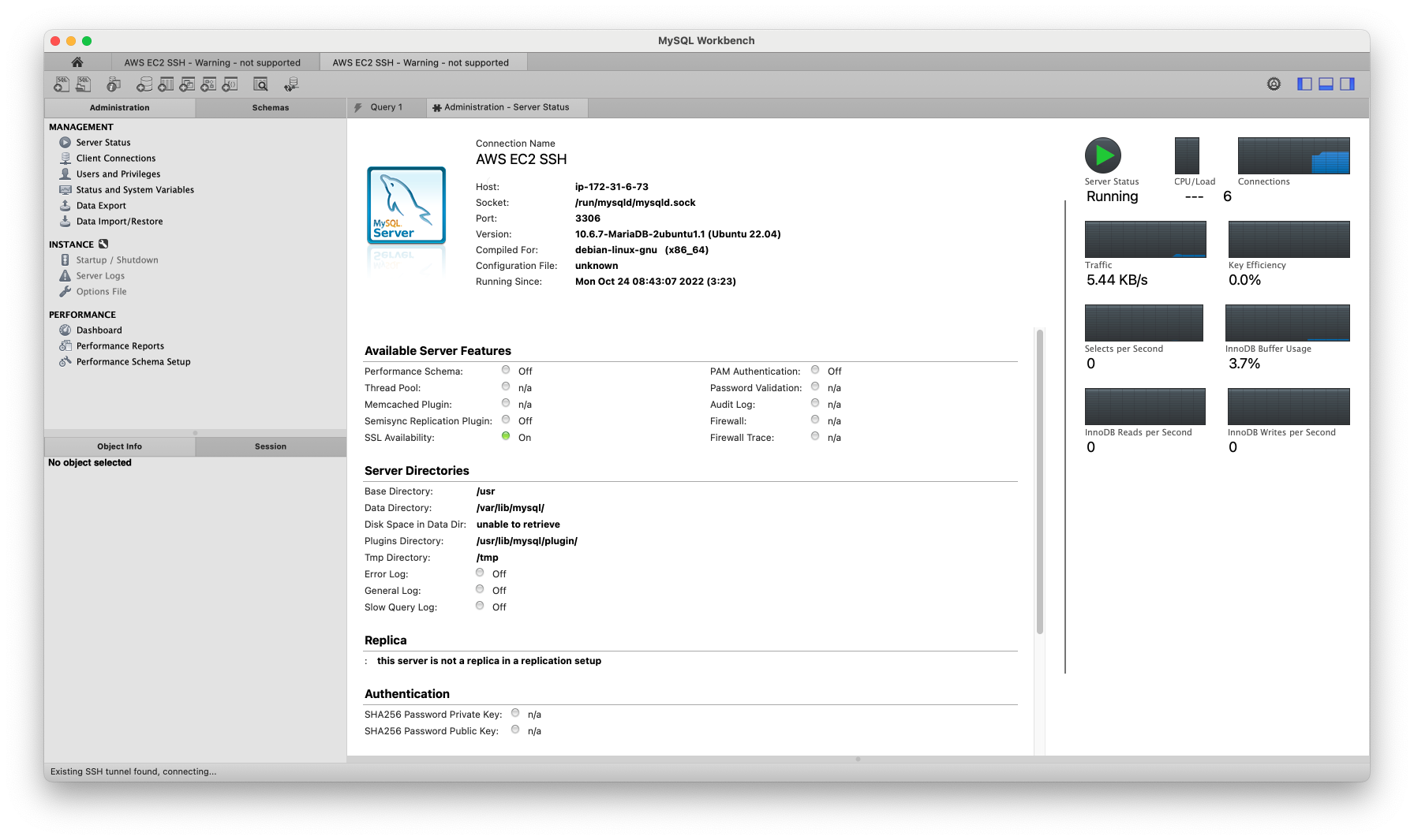The image size is (1414, 840).
Task: Open Users and Privileges
Action: click(x=118, y=174)
